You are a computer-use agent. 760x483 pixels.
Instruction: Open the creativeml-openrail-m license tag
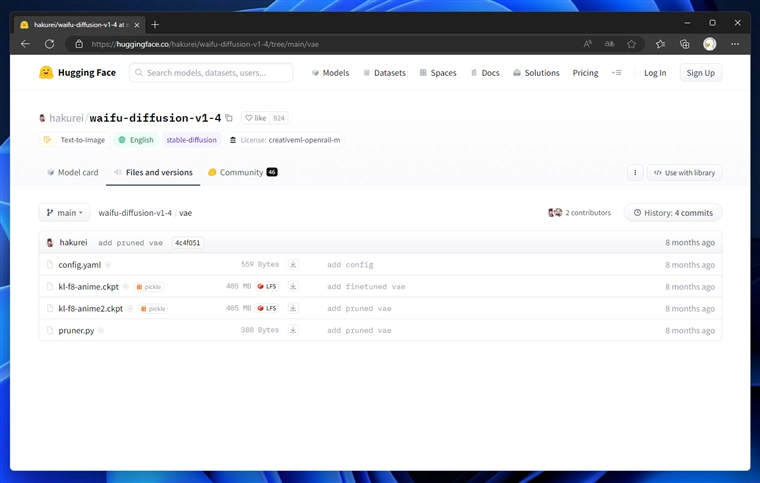point(285,140)
